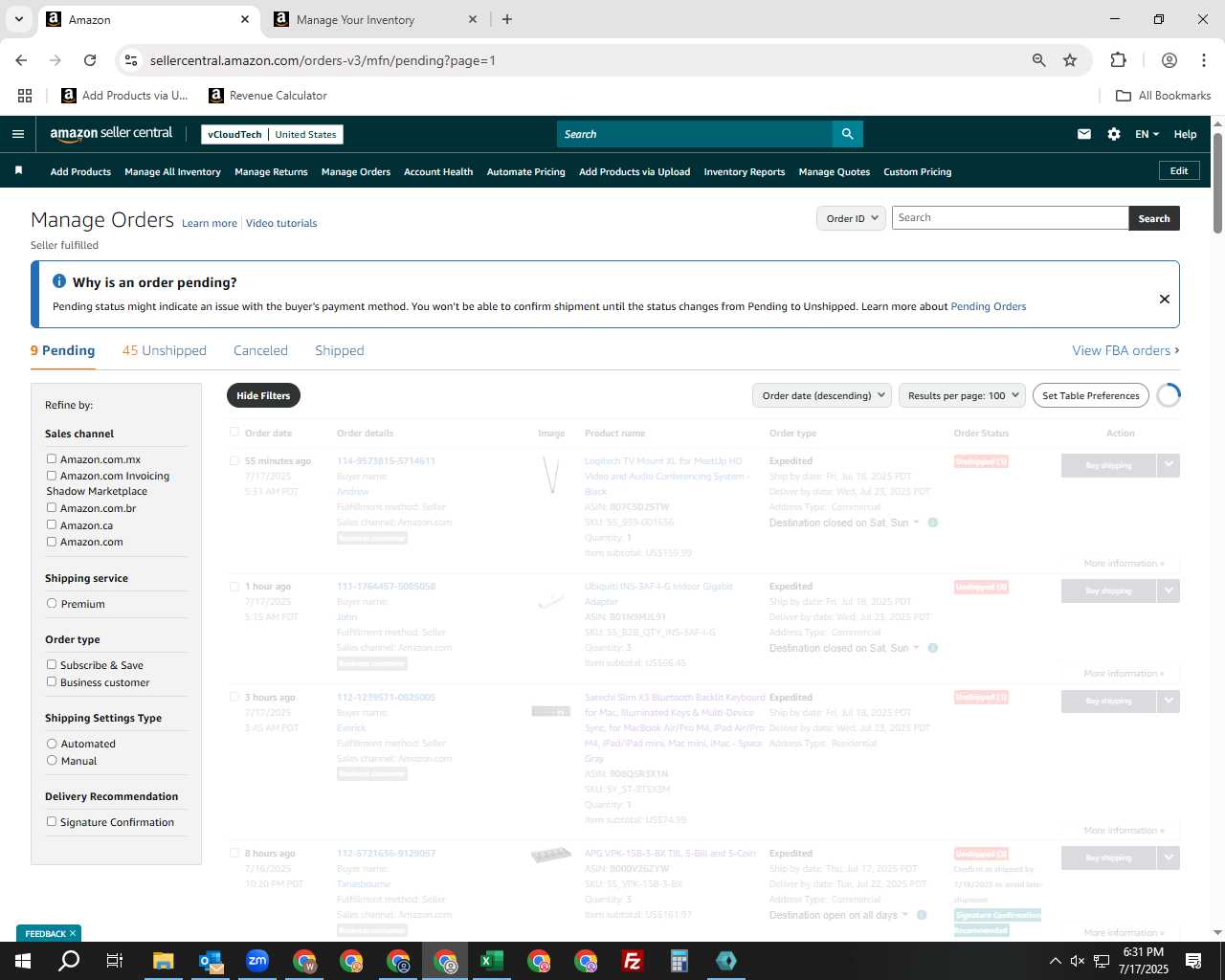
Task: Open the browser tab search chevron
Action: click(18, 19)
